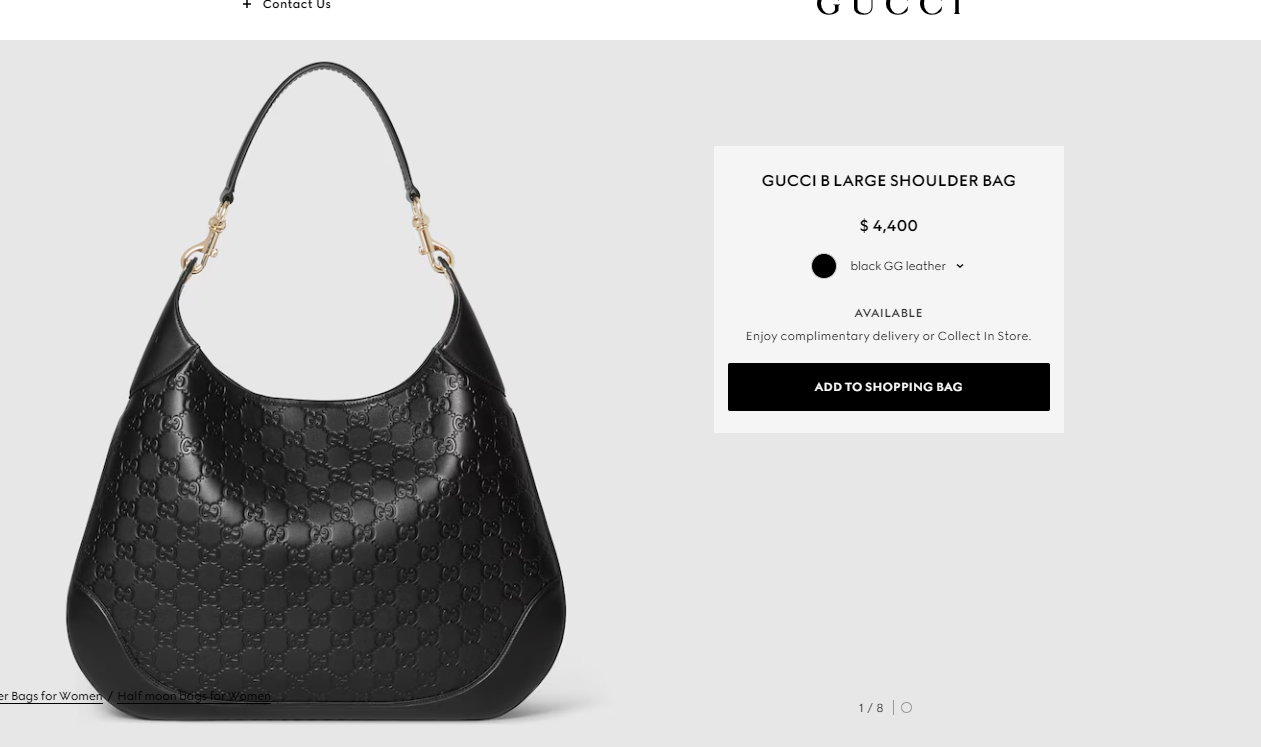Screen dimensions: 1261x747
Task: Click the plus icon beside Contact Us
Action: [247, 5]
